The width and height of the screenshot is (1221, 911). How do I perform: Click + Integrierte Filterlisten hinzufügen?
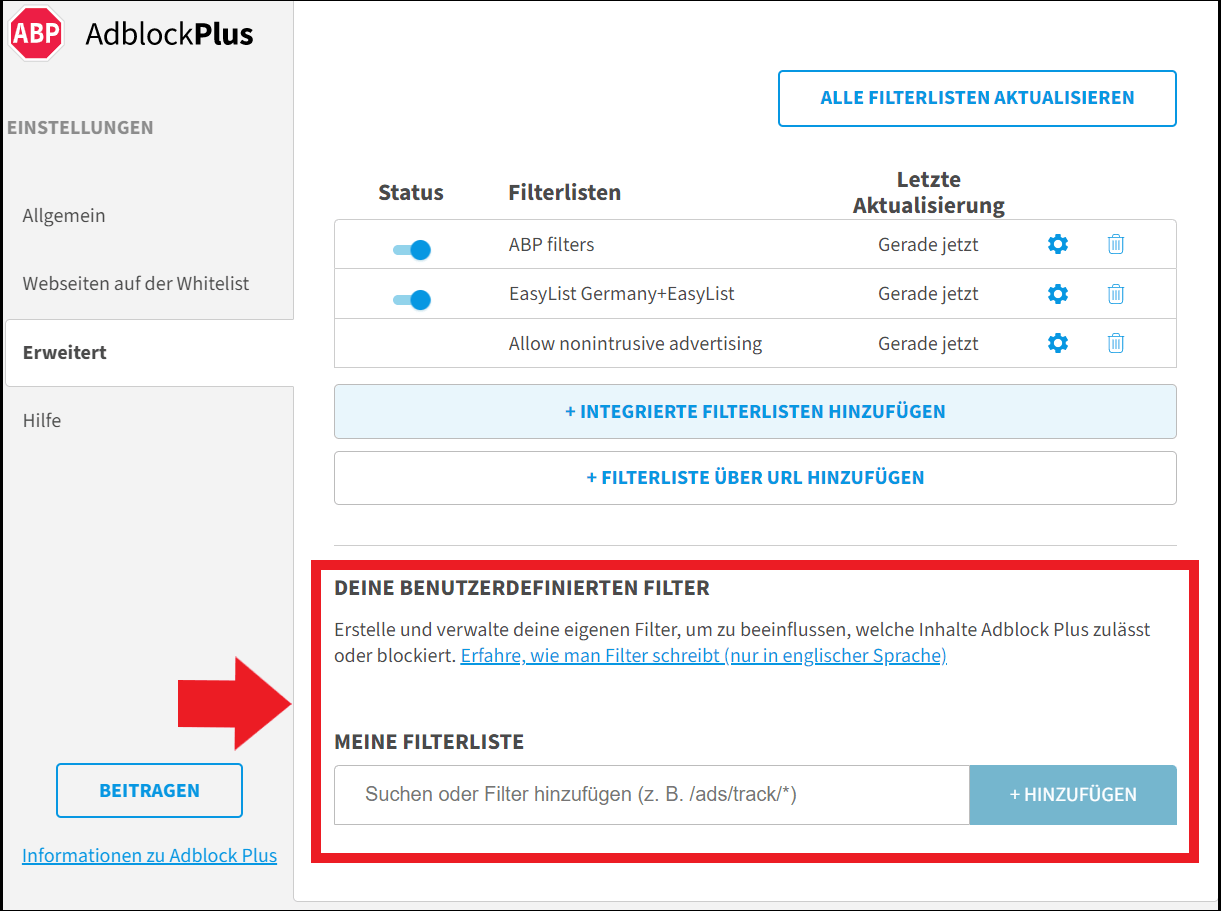click(755, 411)
